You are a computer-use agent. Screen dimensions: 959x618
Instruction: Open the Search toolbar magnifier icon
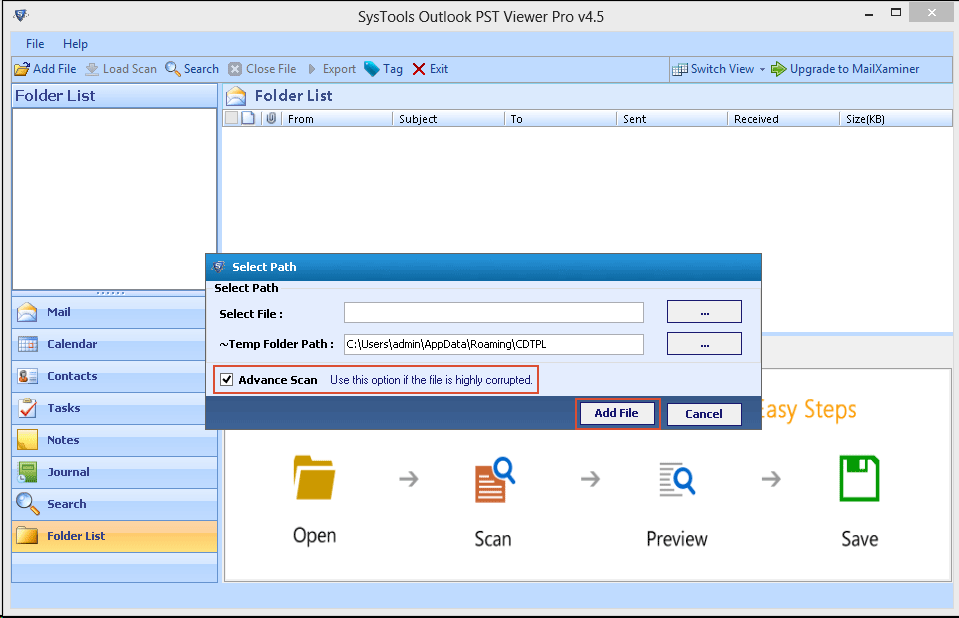173,69
